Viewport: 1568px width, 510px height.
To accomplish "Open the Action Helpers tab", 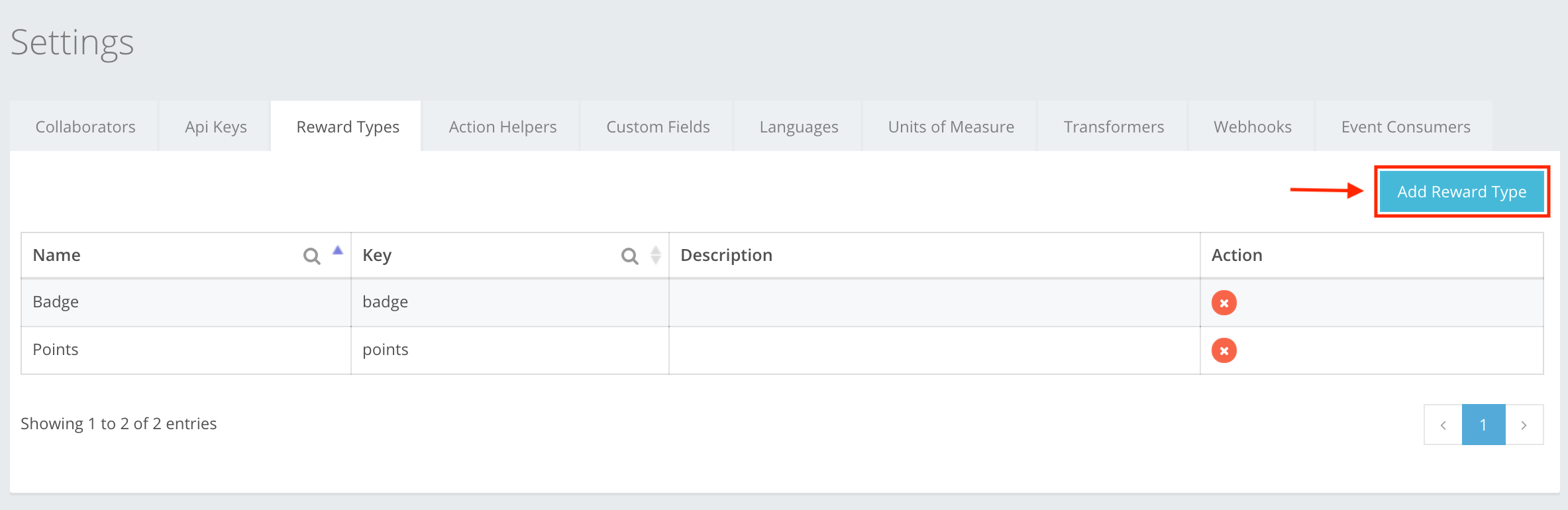I will 502,127.
